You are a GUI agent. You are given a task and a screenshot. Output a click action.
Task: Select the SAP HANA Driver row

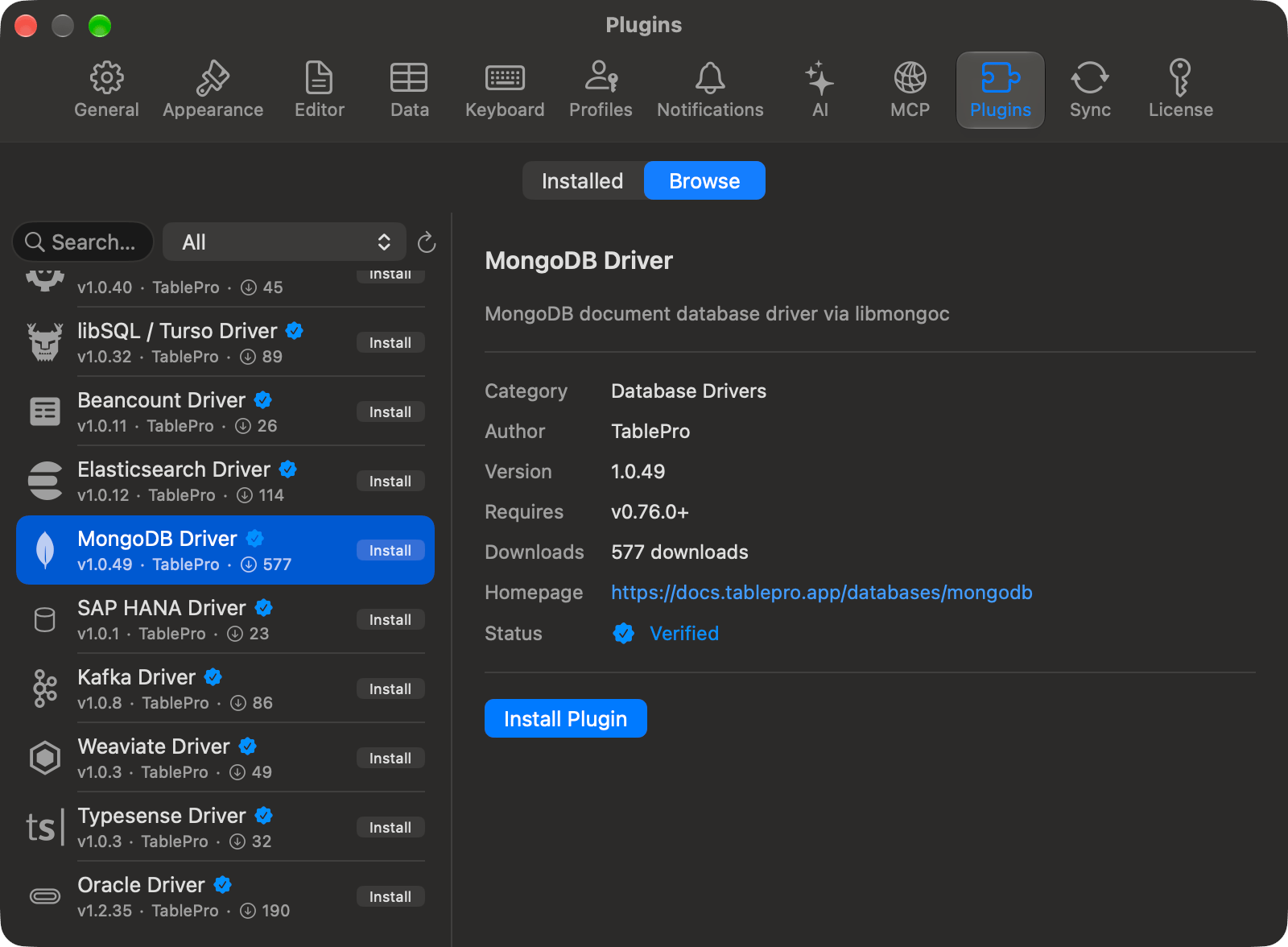click(x=225, y=619)
